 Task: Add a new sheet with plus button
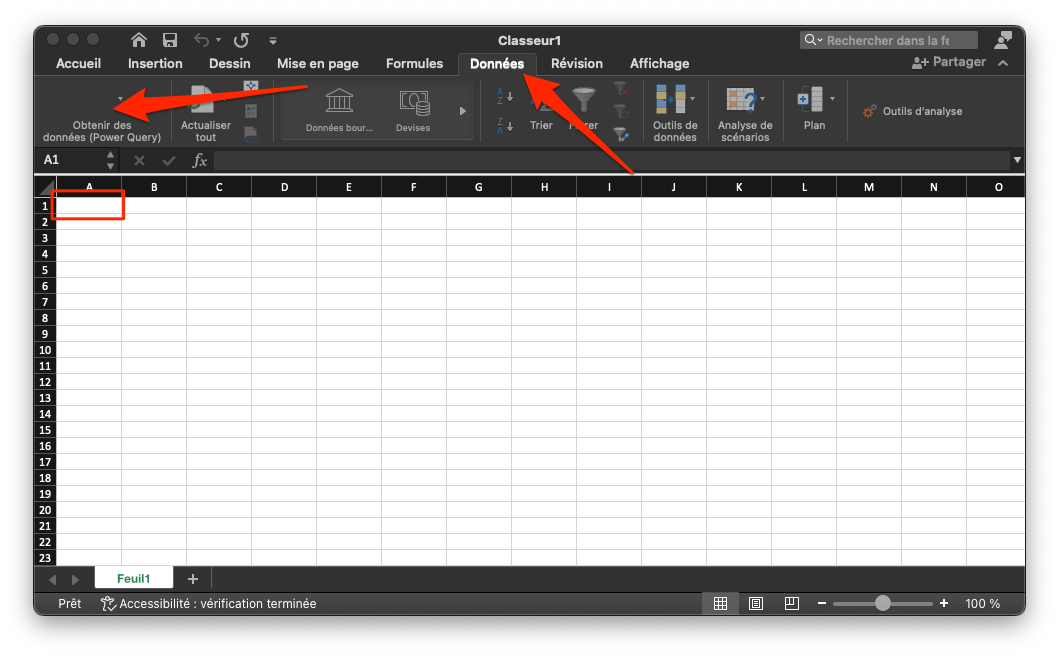pos(192,579)
